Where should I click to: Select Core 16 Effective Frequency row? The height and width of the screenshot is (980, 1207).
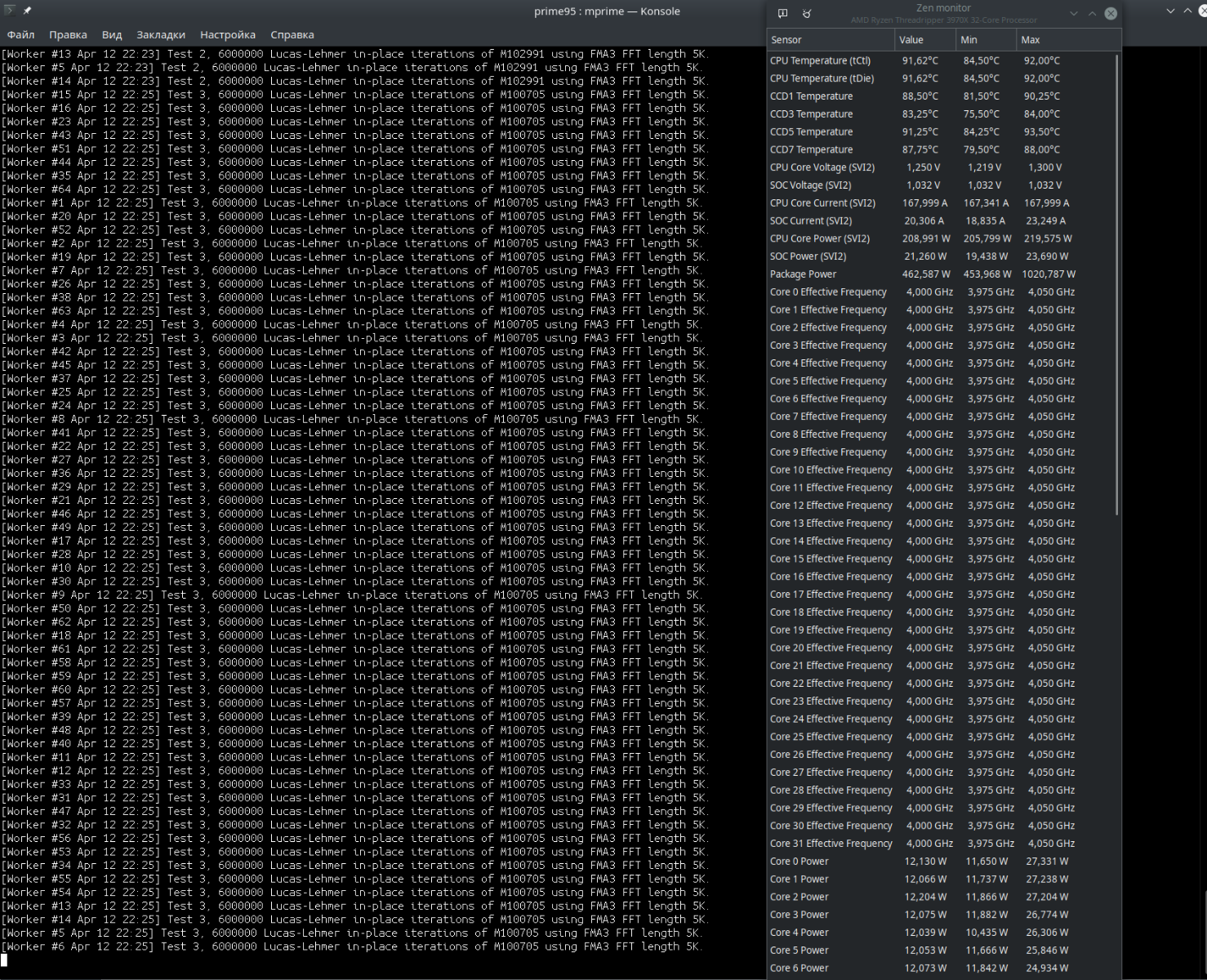941,577
